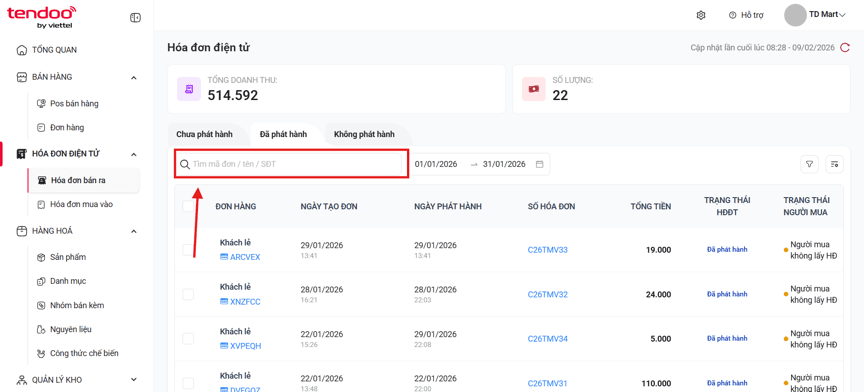Collapse the Bán hàng menu section

133,77
